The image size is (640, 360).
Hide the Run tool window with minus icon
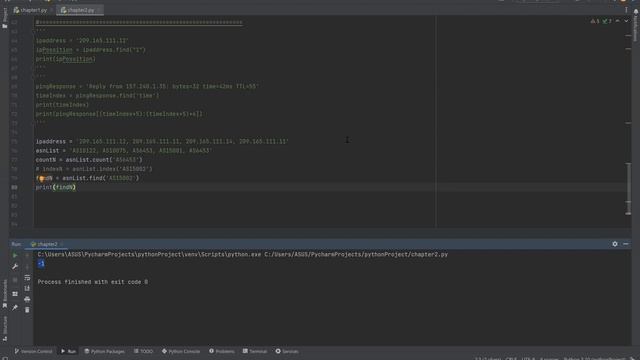(x=626, y=244)
